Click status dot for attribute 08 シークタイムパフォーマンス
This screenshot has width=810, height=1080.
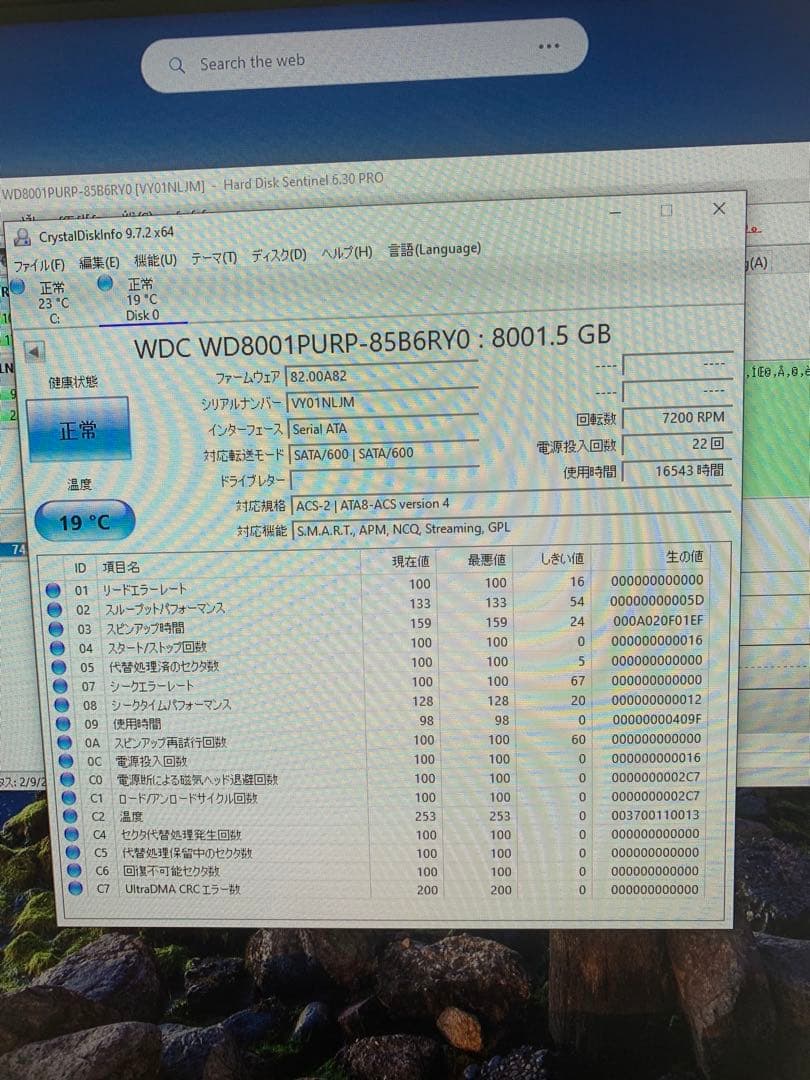point(61,705)
